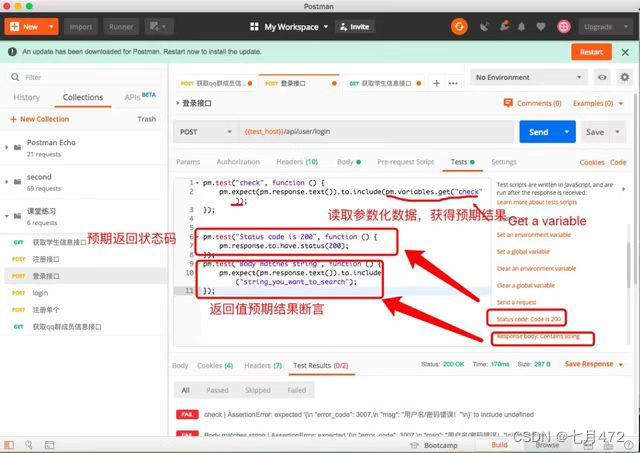This screenshot has height=453, width=640.
Task: Click the Restart button in update banner
Action: click(x=591, y=52)
